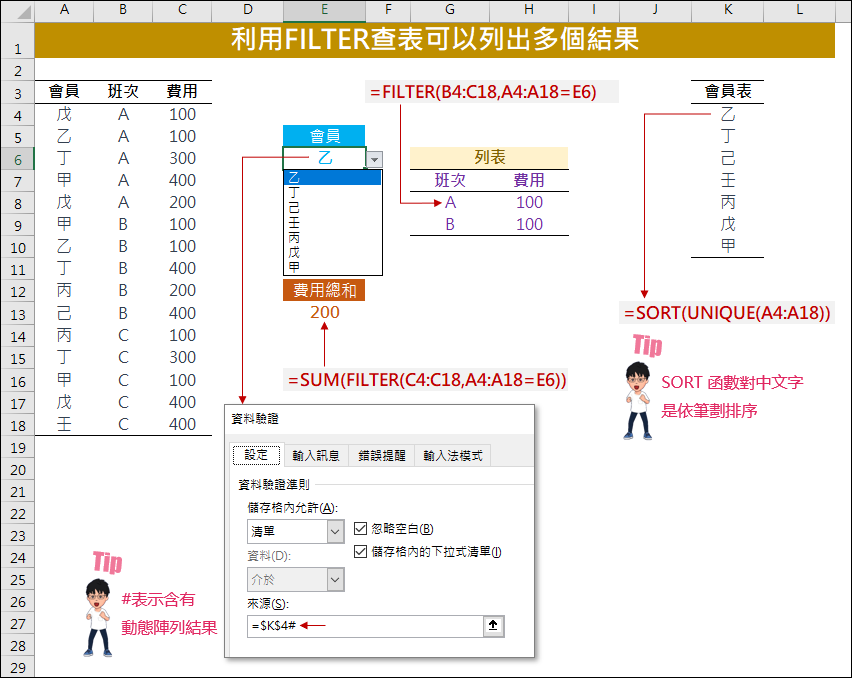Click the blue 會員 label cell
Image resolution: width=852 pixels, height=678 pixels.
[324, 136]
